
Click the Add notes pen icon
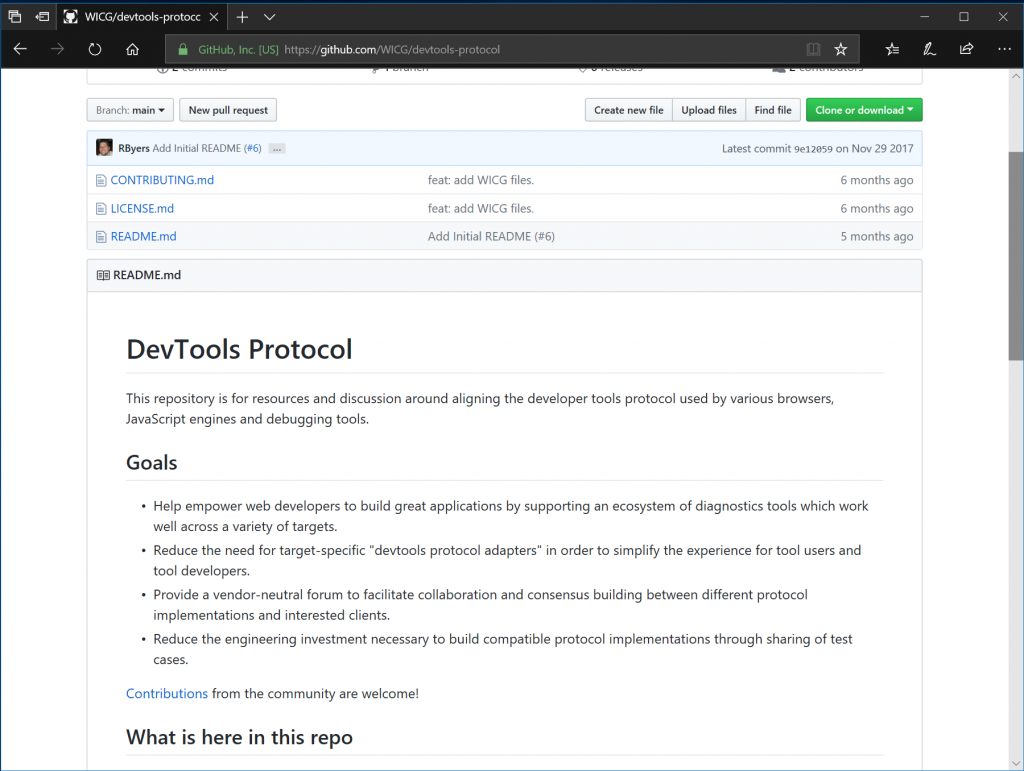[x=929, y=49]
